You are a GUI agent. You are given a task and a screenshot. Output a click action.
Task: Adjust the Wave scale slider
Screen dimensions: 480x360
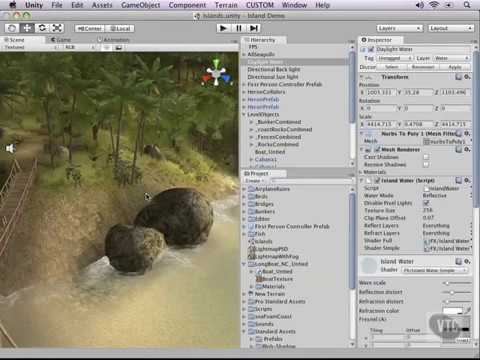point(457,283)
